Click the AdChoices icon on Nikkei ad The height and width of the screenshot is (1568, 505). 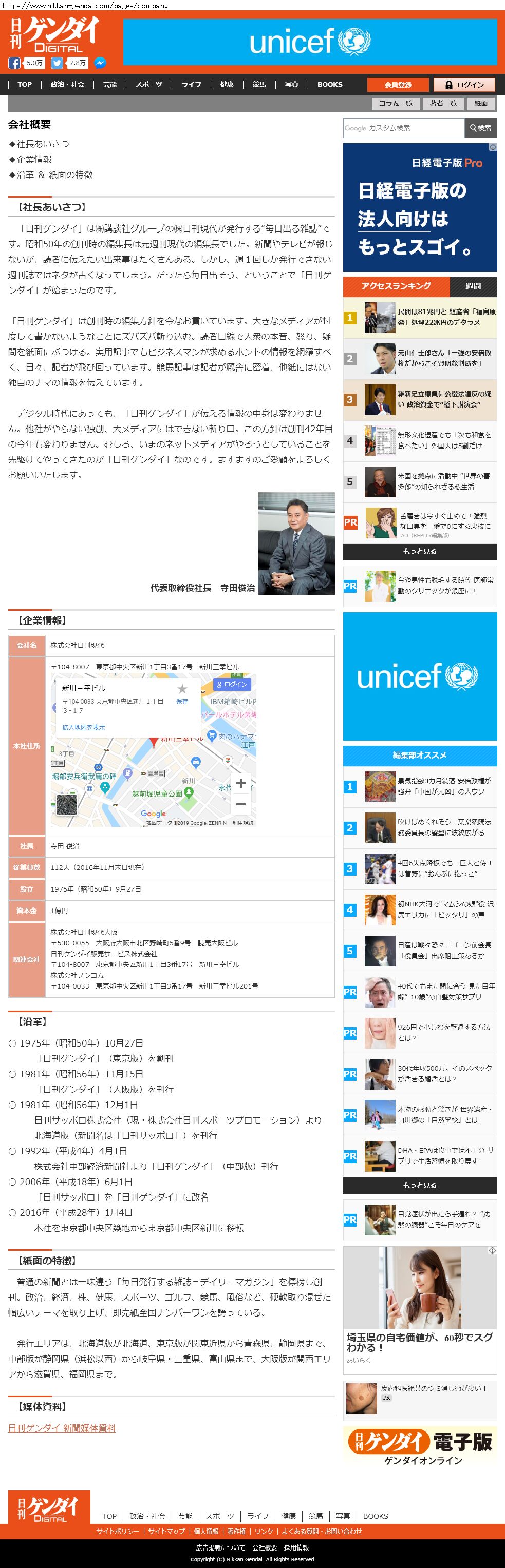click(493, 147)
